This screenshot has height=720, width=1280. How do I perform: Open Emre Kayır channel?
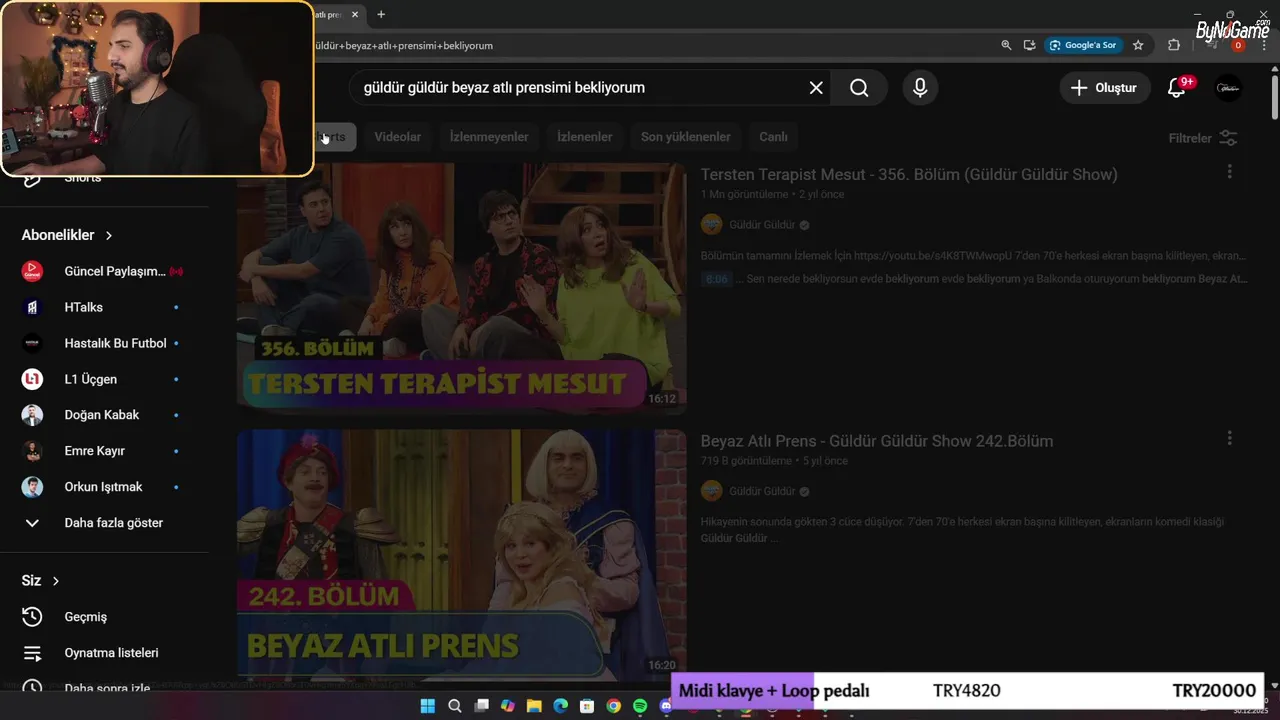tap(104, 451)
